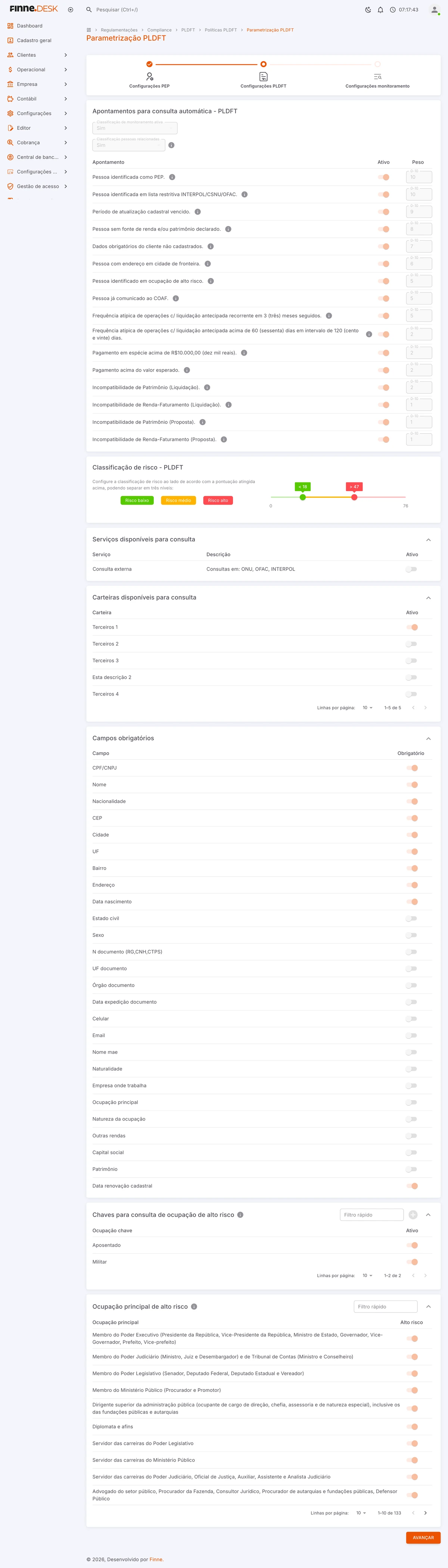This screenshot has width=448, height=1568.
Task: Enable the "Consulta externa" service toggle
Action: click(412, 569)
